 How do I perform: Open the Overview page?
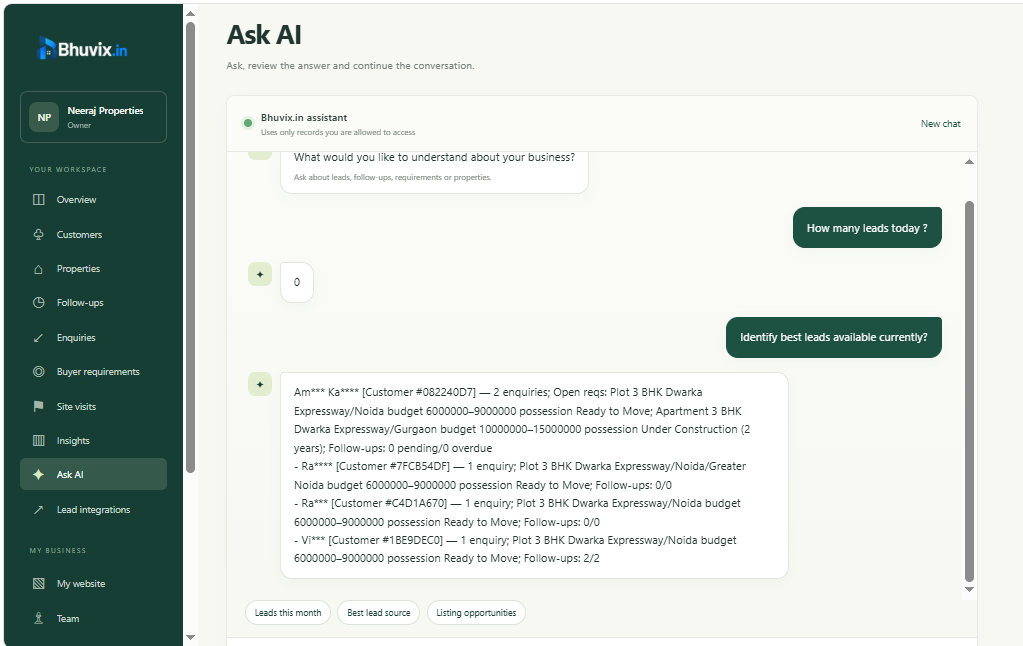coord(93,200)
